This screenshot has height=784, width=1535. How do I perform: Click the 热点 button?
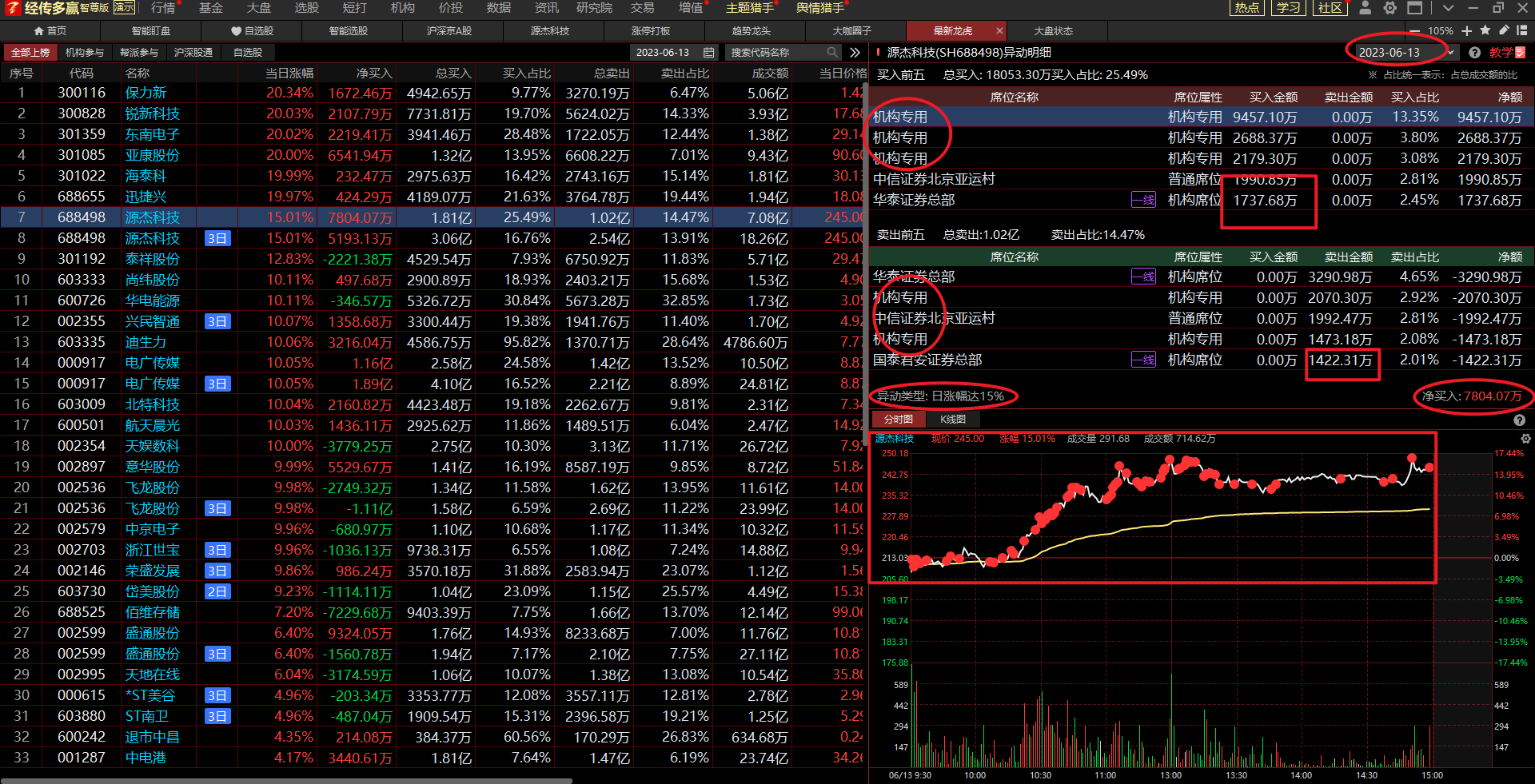coord(1247,8)
